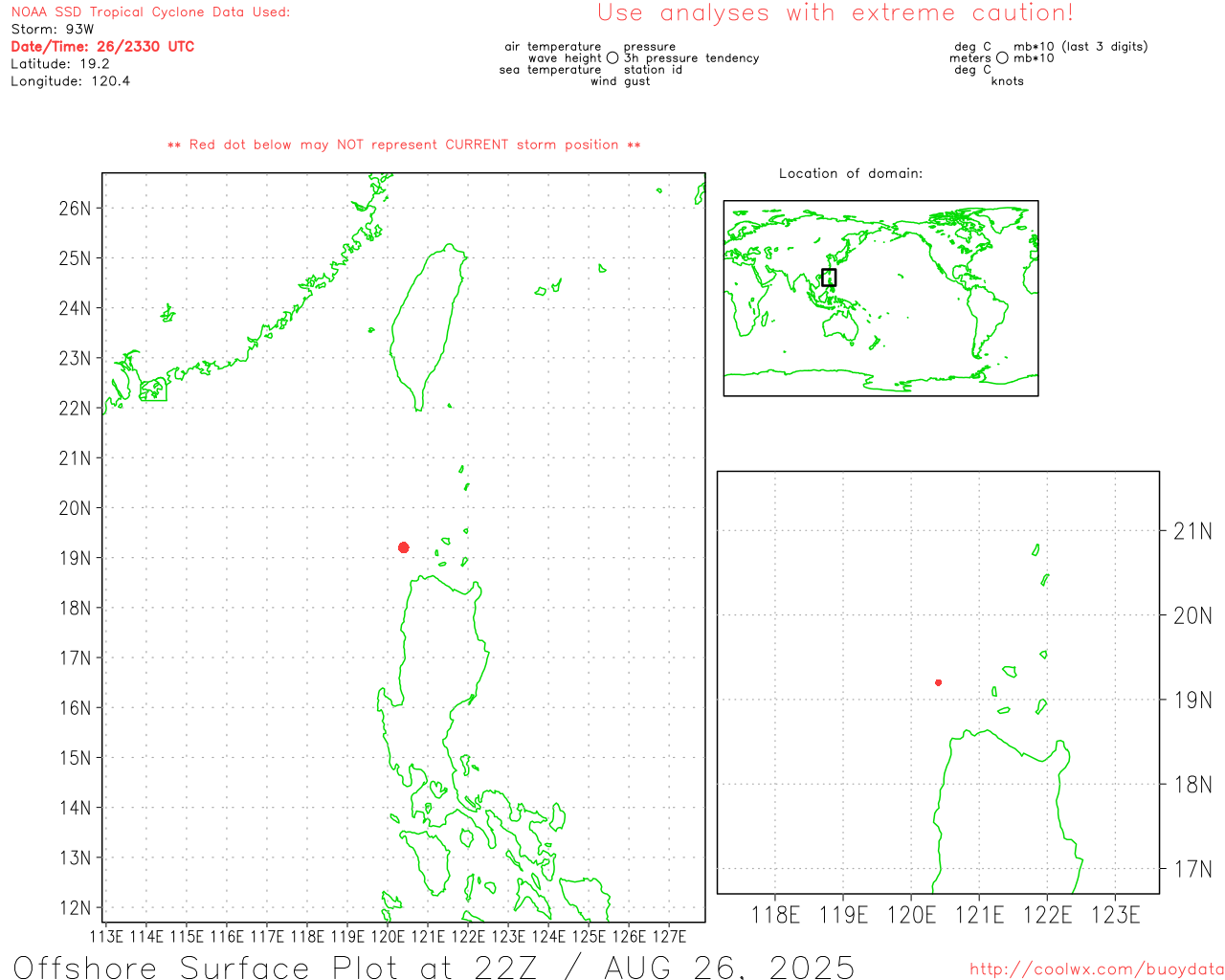Click the 117E longitude label on main map
1225x980 pixels.
pyautogui.click(x=267, y=937)
